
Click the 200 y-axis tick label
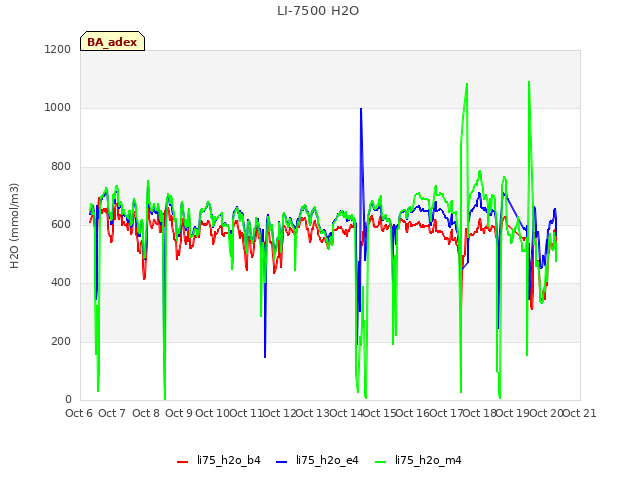(61, 342)
